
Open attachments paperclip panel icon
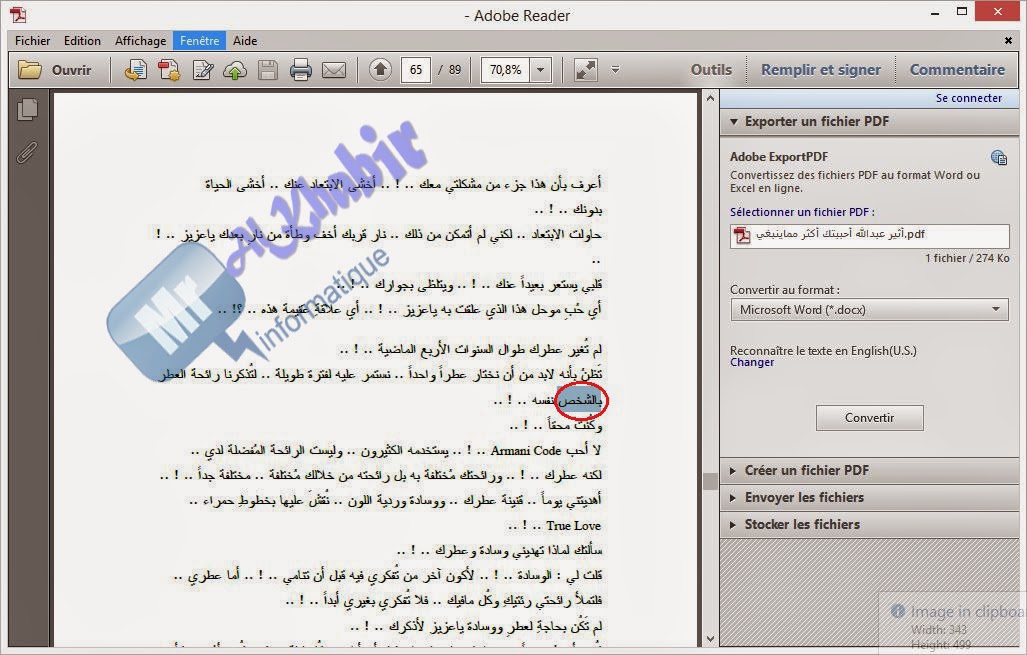pos(28,153)
